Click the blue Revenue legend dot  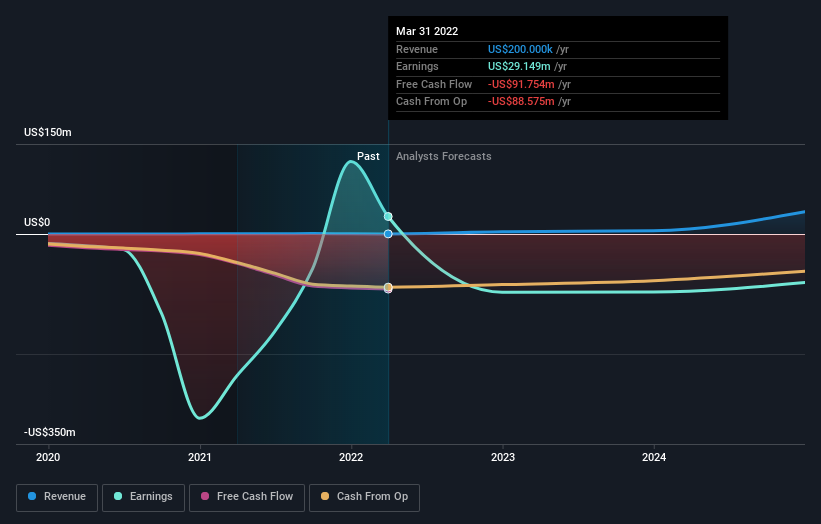[32, 496]
